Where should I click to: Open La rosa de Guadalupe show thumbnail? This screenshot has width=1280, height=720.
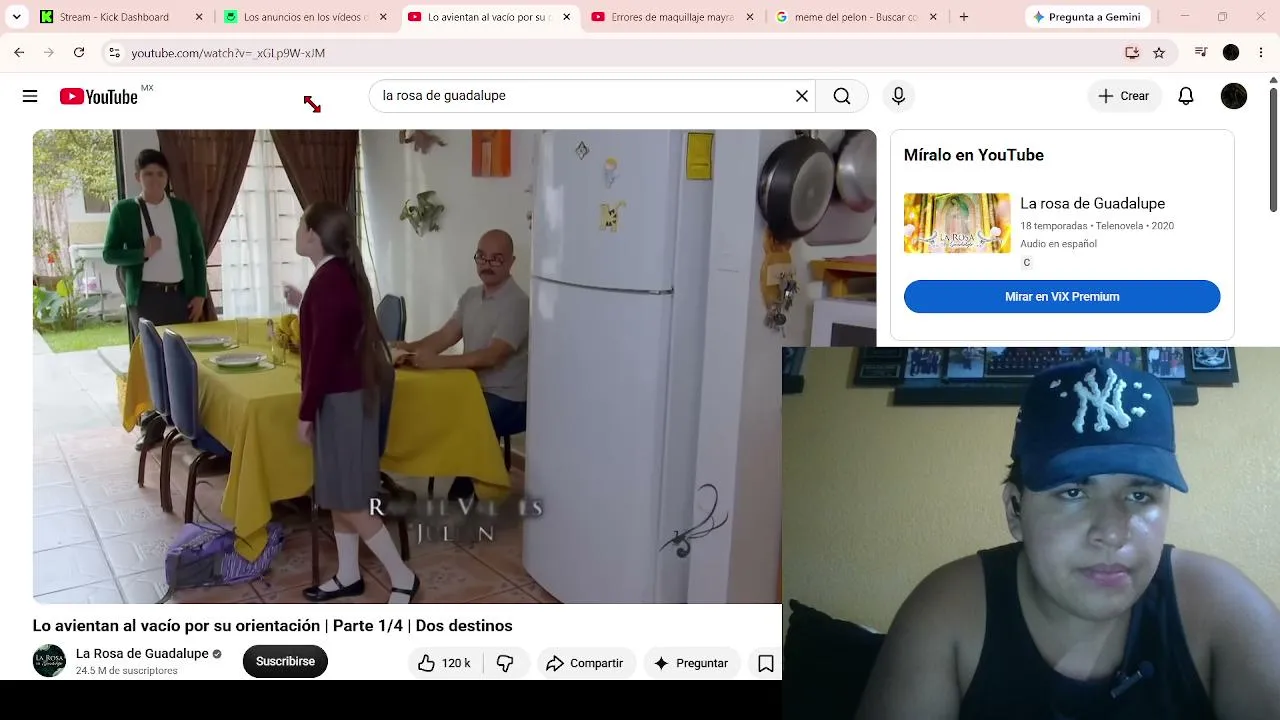[x=957, y=223]
